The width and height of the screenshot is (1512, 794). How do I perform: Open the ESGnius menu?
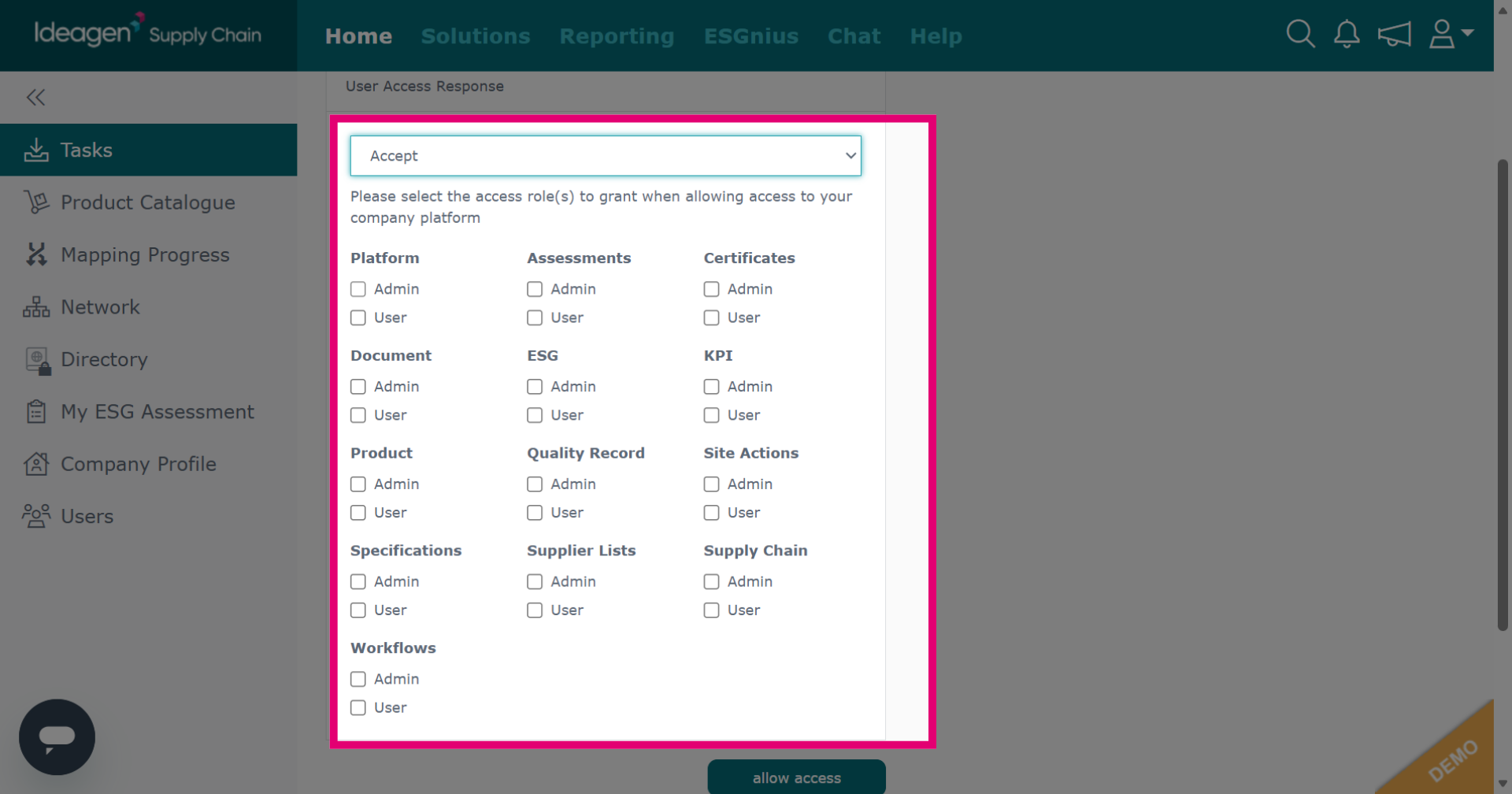(x=751, y=36)
